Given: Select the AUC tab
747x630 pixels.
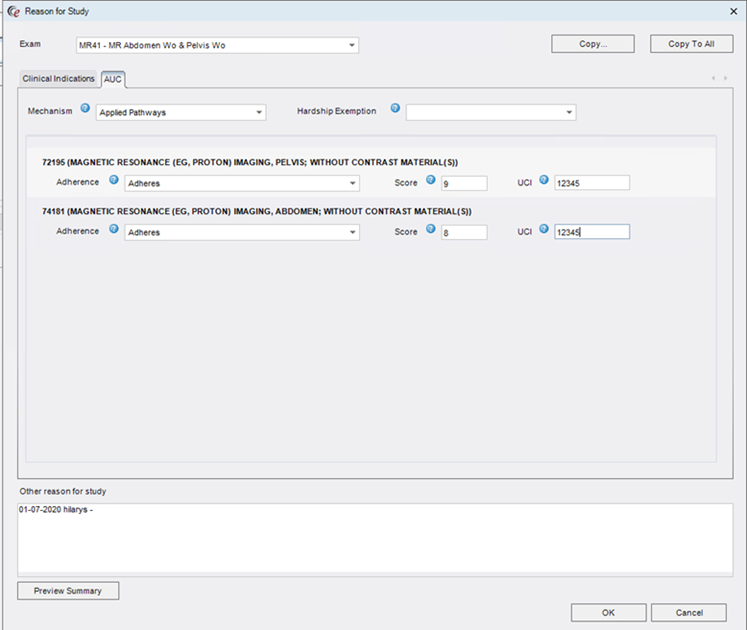Looking at the screenshot, I should click(x=113, y=79).
